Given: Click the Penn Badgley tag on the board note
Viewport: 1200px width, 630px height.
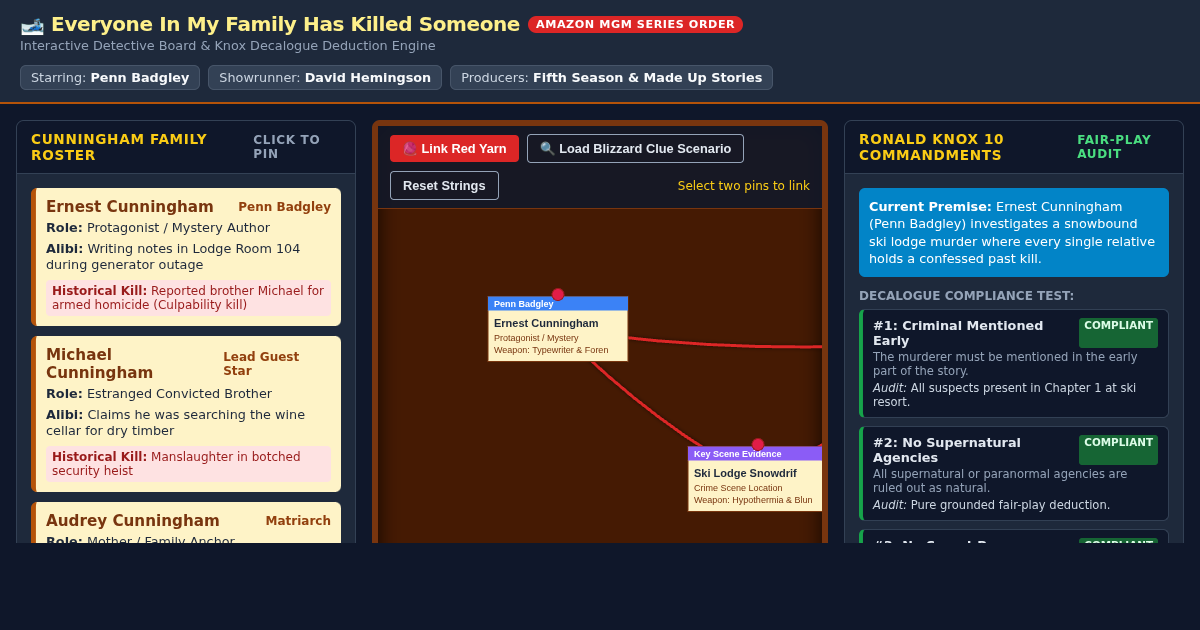Looking at the screenshot, I should 558,303.
